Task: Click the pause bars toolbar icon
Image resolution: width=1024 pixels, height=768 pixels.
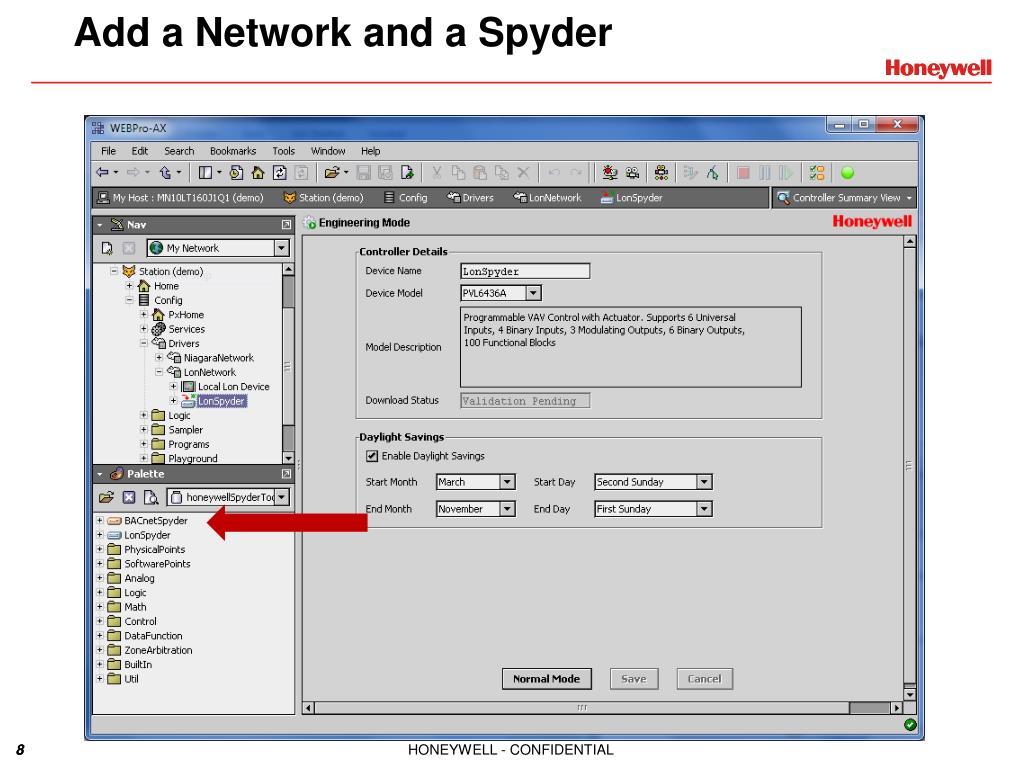Action: pyautogui.click(x=765, y=172)
